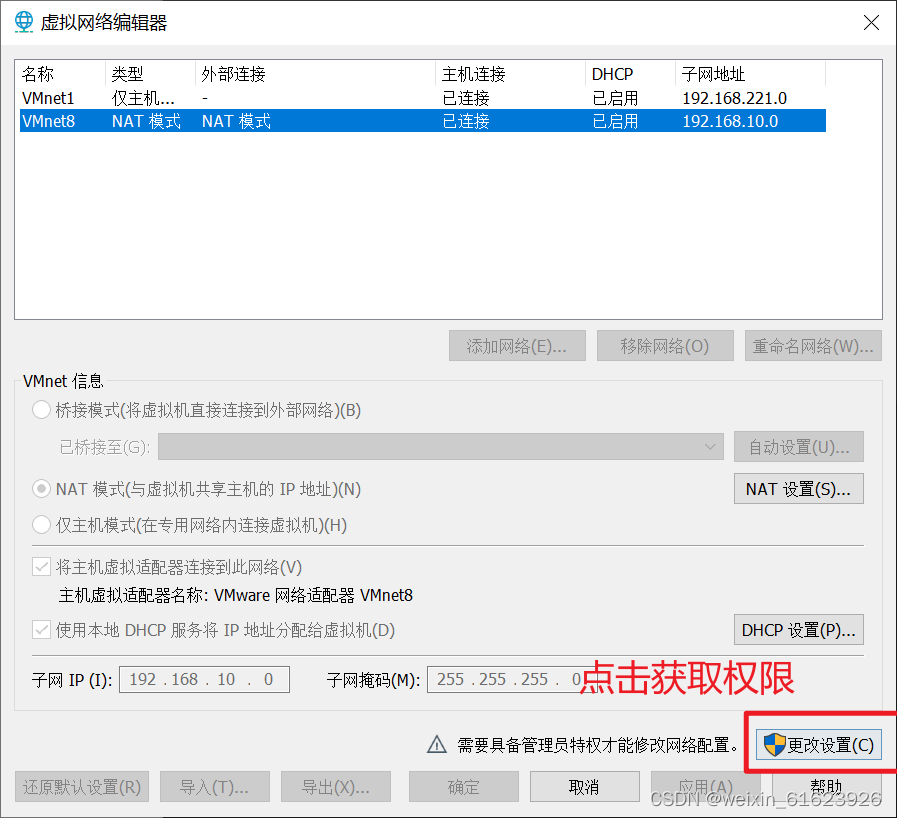Click the 子网 IP input field

tap(204, 679)
